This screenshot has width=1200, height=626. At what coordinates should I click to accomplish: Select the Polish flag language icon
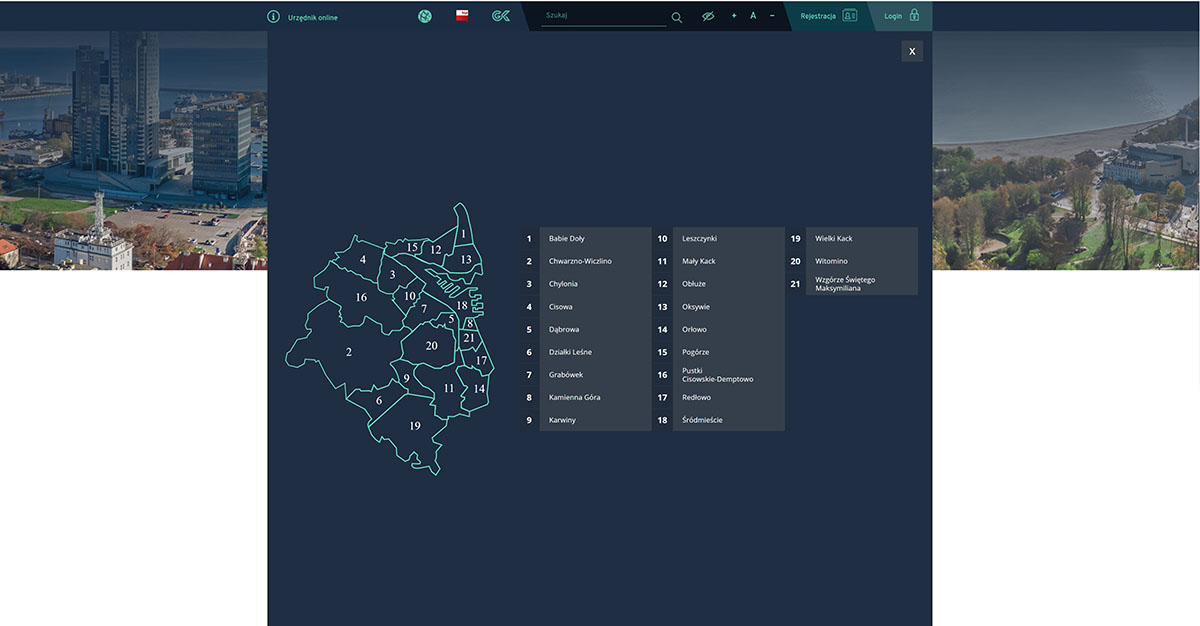462,16
